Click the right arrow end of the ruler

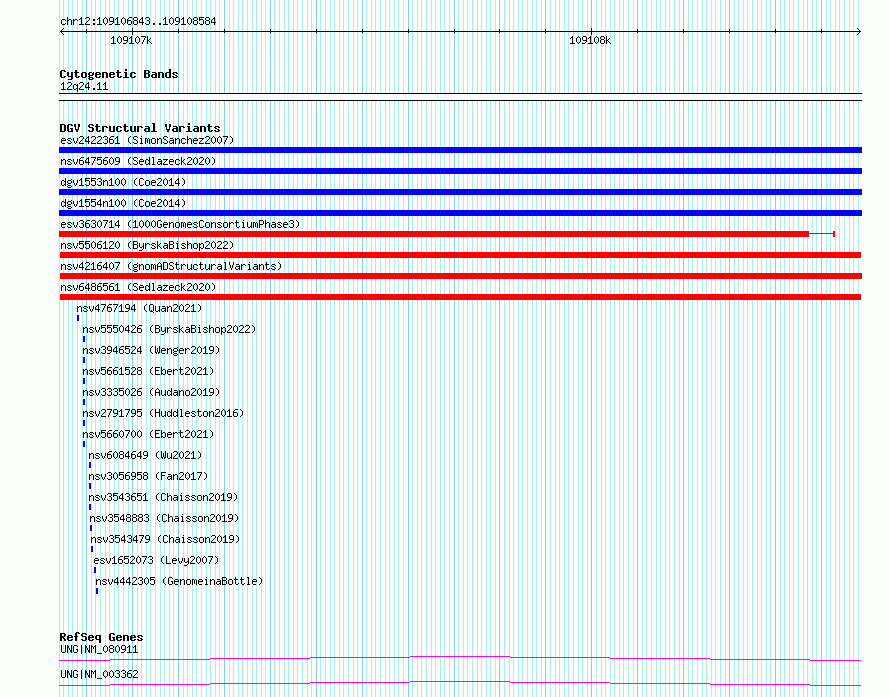tap(859, 31)
